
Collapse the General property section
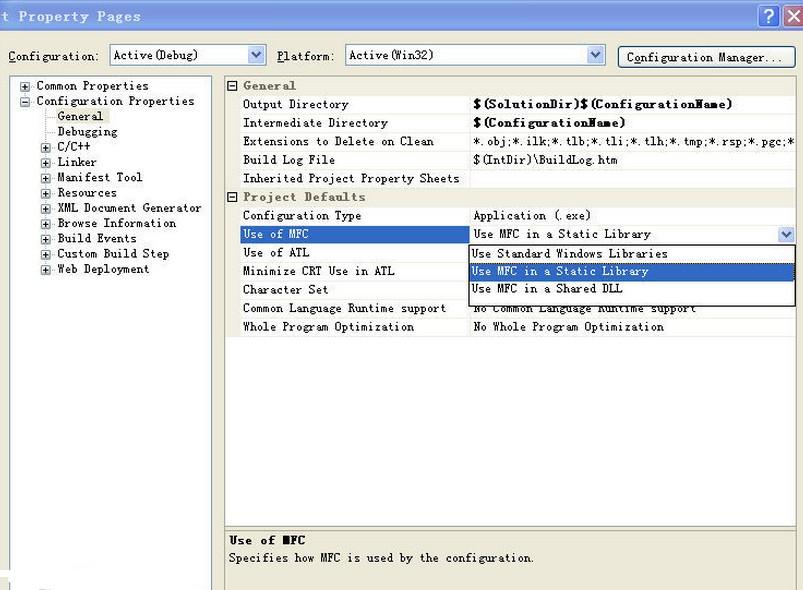232,86
